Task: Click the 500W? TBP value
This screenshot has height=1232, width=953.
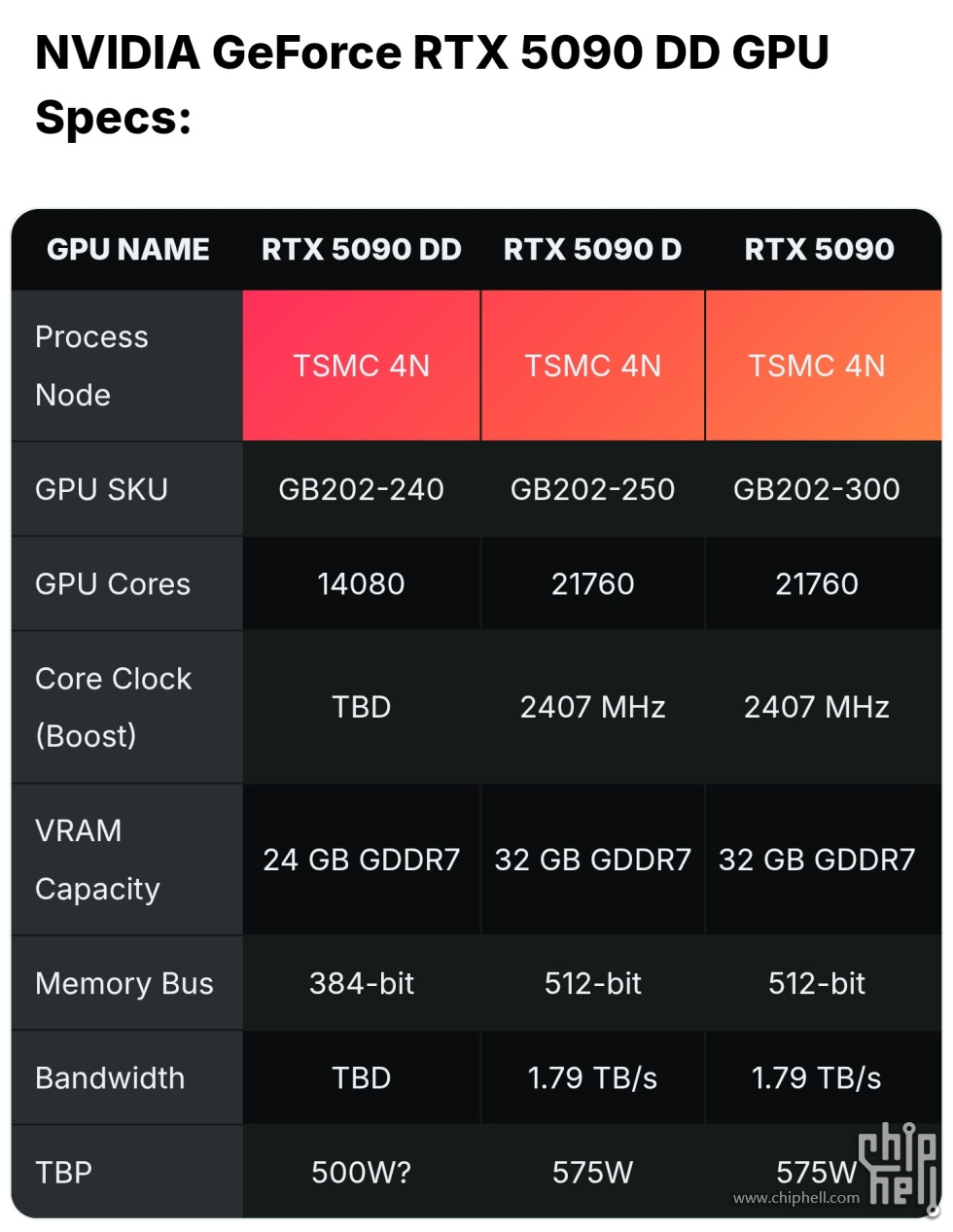Action: coord(362,1173)
